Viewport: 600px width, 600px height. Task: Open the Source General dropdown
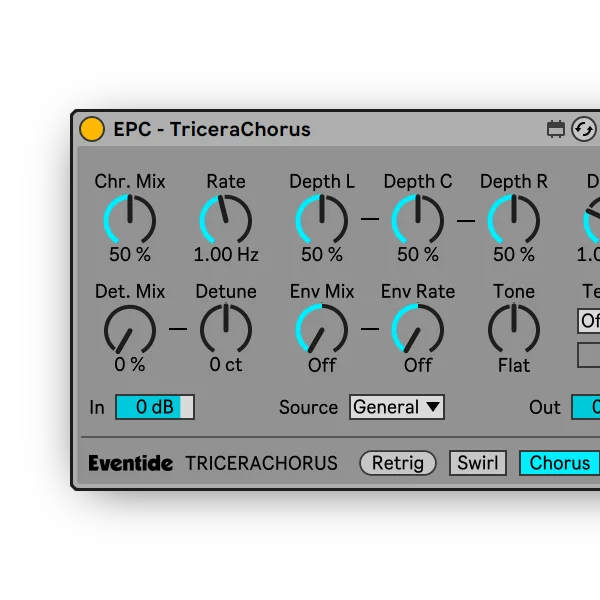coord(397,407)
